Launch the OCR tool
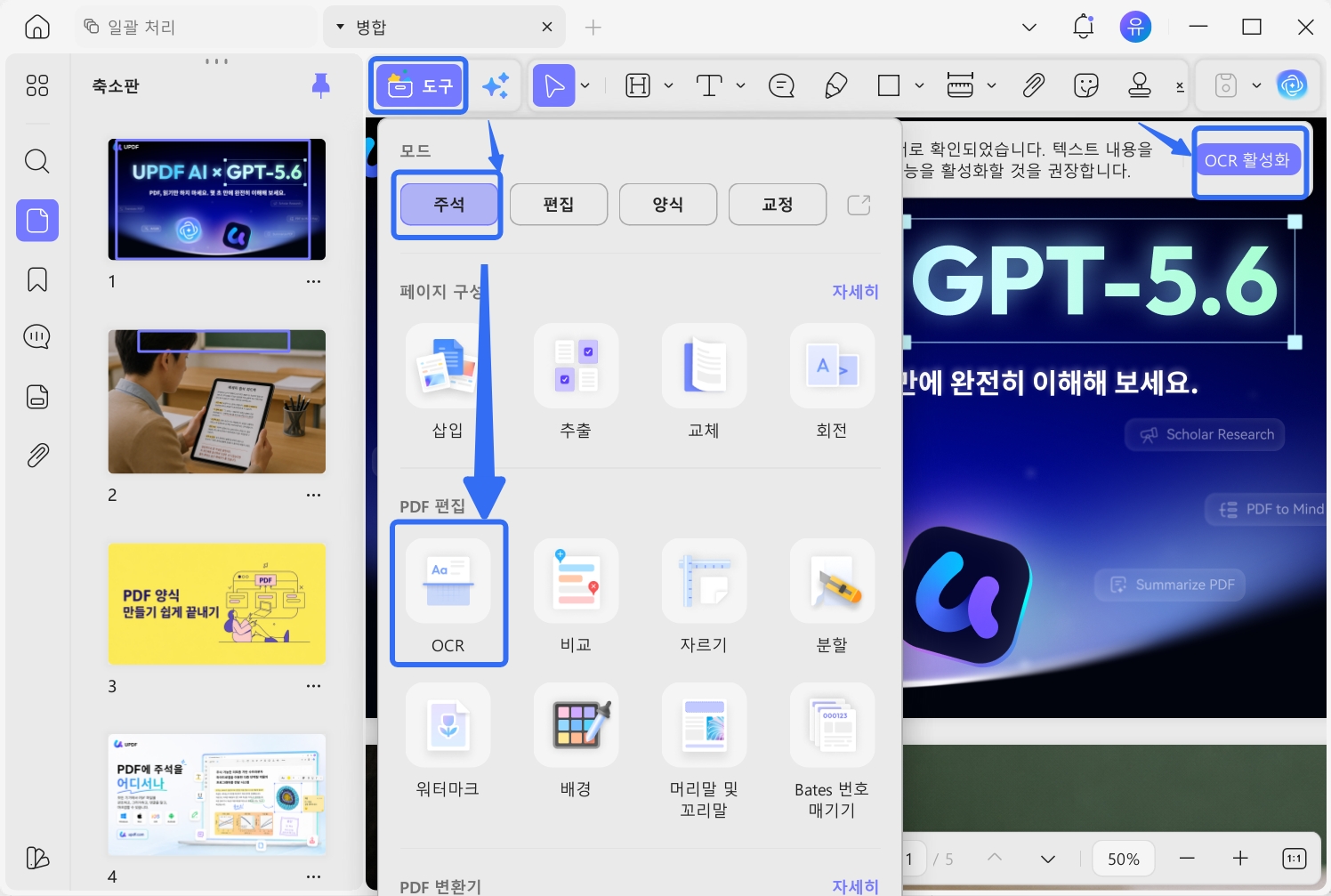The width and height of the screenshot is (1331, 896). tap(448, 597)
